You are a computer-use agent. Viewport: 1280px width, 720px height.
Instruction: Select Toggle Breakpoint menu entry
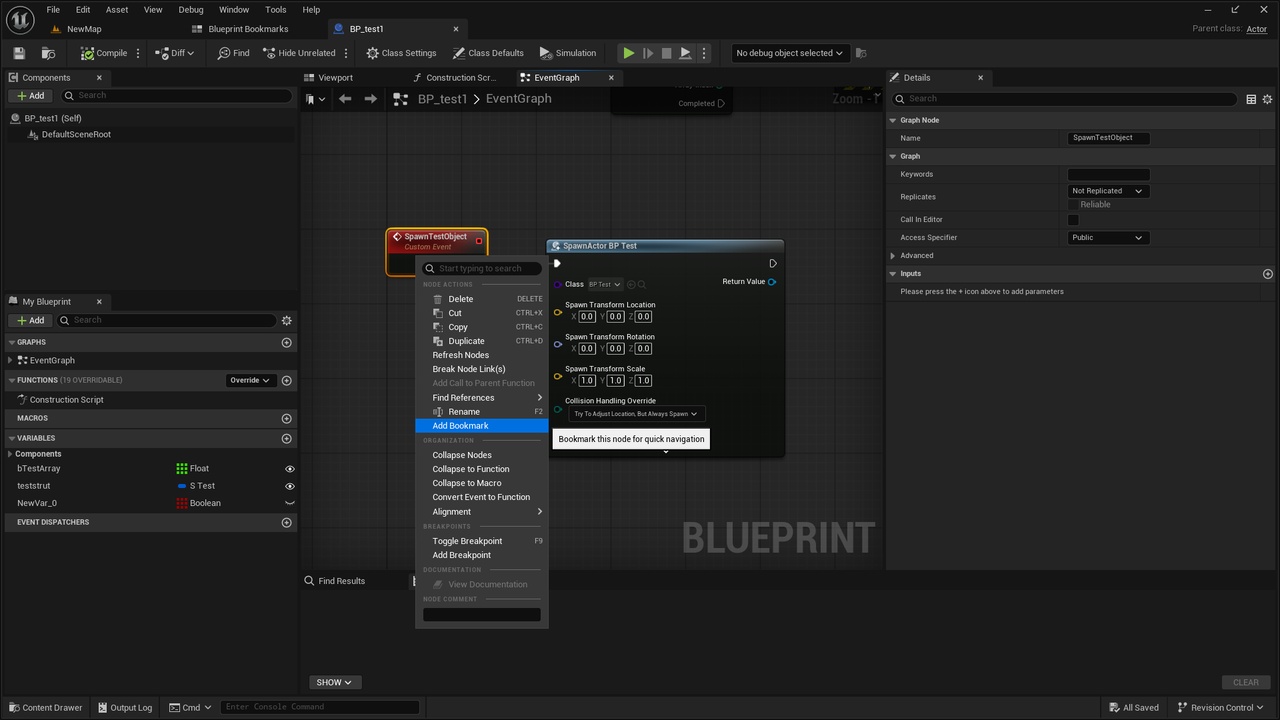[x=482, y=541]
